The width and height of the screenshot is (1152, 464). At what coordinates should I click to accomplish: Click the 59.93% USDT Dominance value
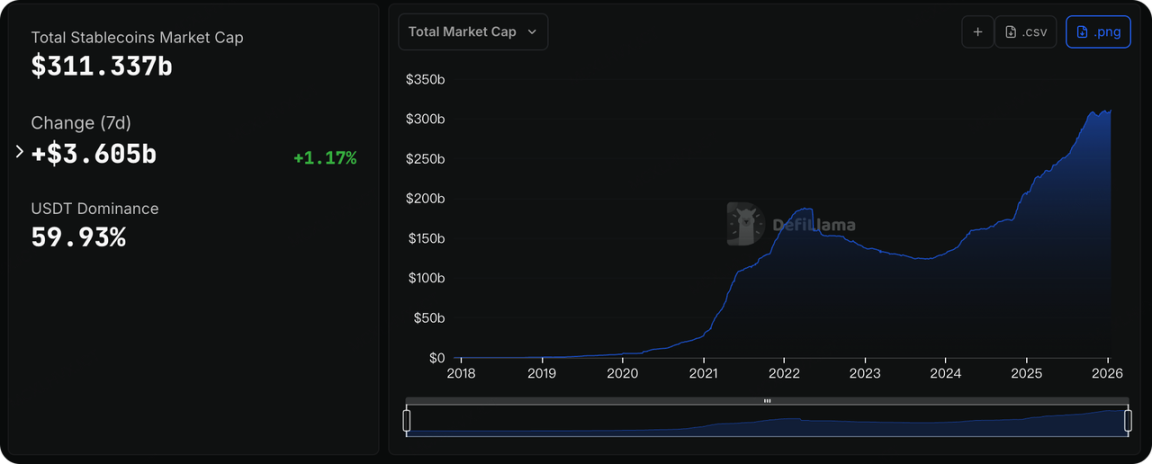coord(78,238)
